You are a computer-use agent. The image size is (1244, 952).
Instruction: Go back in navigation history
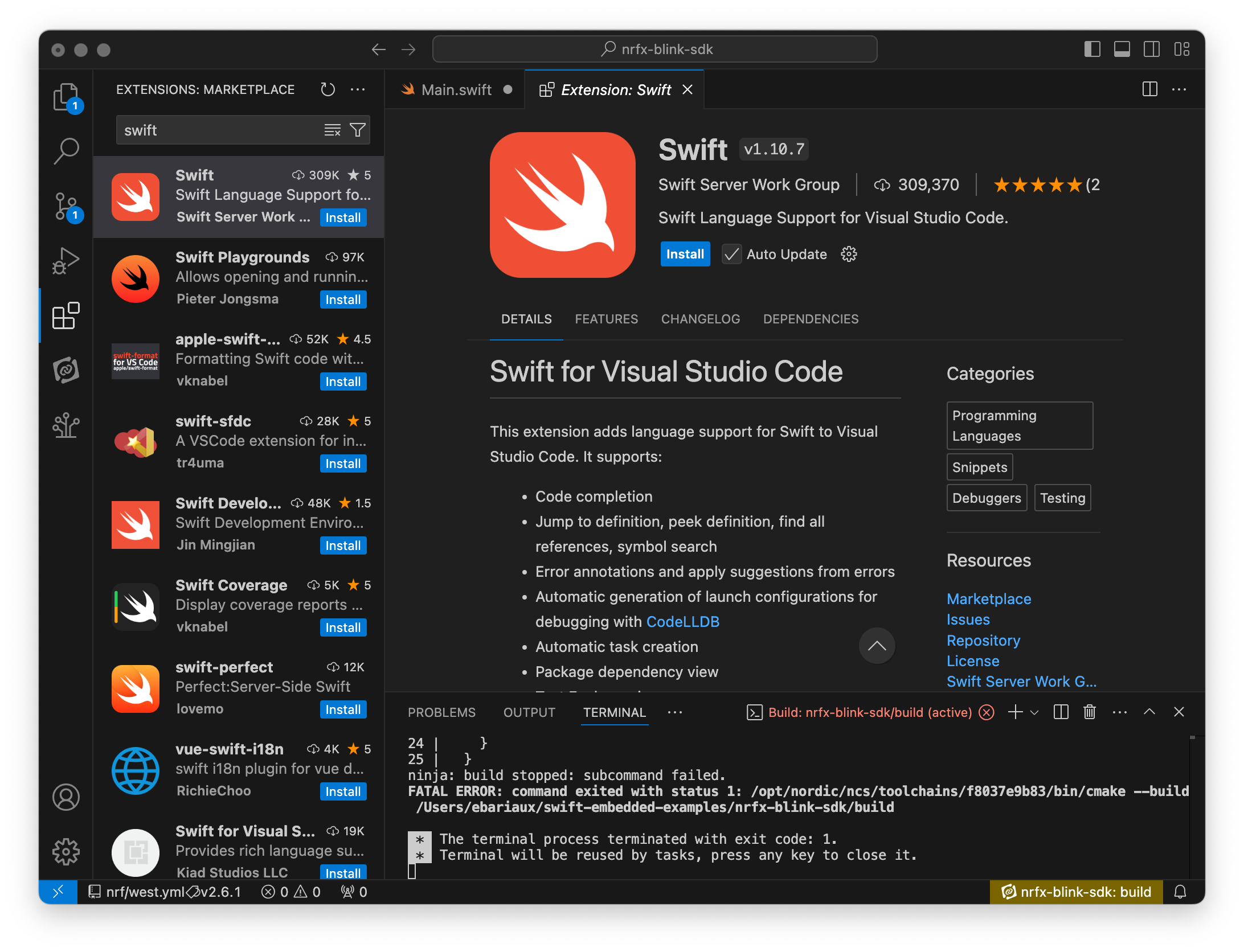point(378,50)
